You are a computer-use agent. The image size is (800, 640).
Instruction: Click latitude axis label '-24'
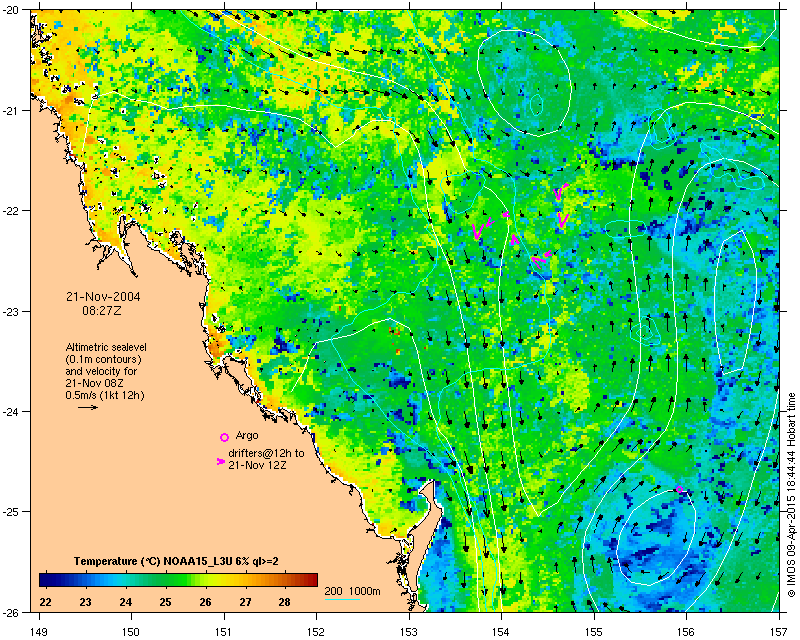pos(12,411)
